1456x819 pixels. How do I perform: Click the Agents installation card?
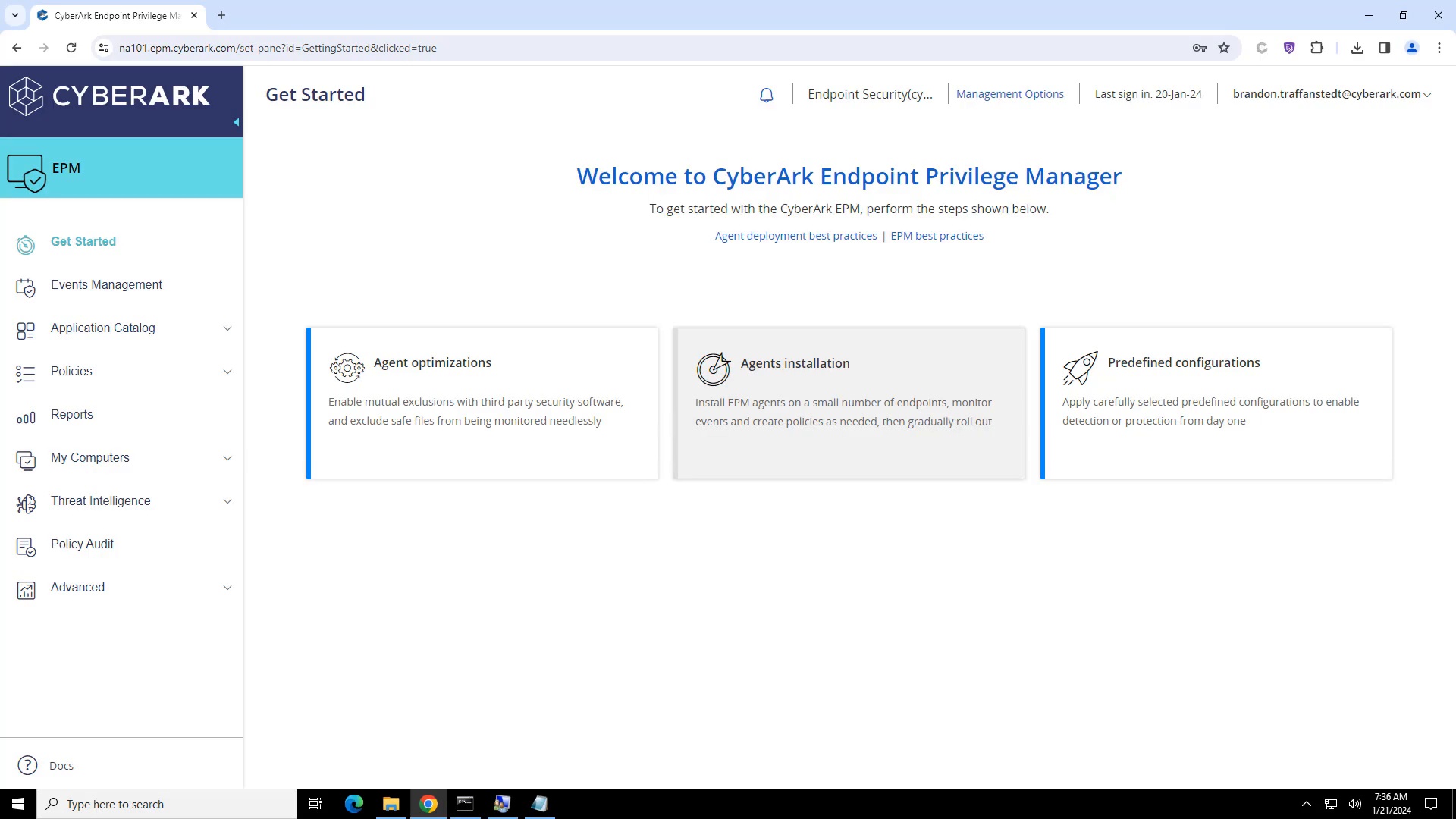coord(849,403)
